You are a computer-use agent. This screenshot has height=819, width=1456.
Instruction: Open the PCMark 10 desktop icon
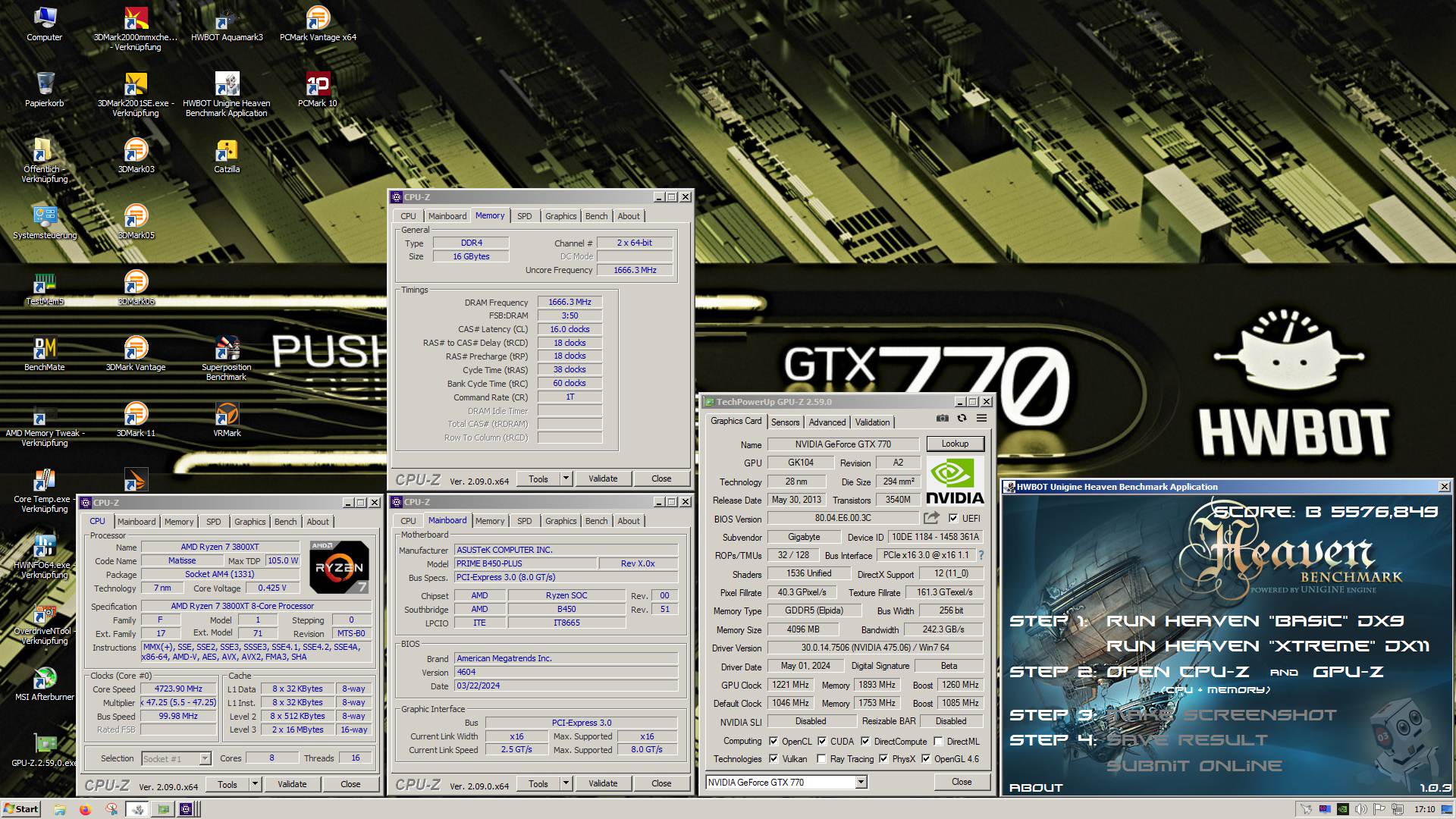pyautogui.click(x=318, y=90)
